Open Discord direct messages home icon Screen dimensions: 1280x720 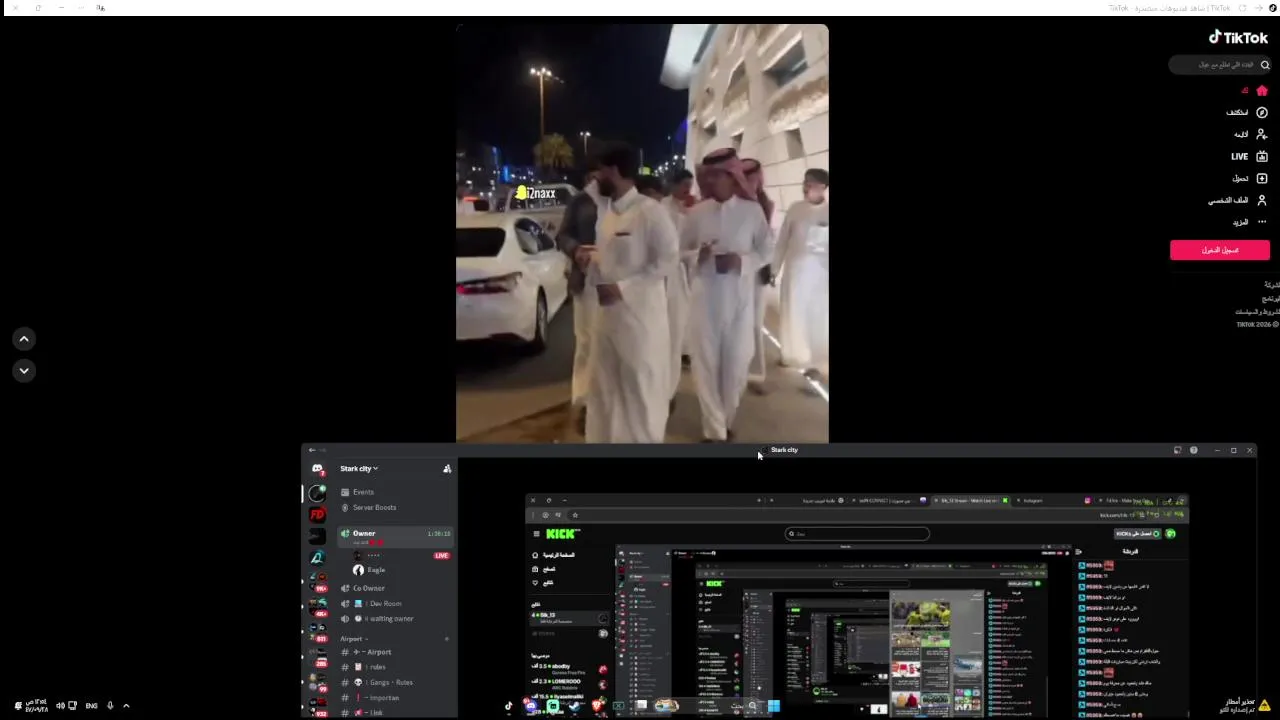point(317,469)
